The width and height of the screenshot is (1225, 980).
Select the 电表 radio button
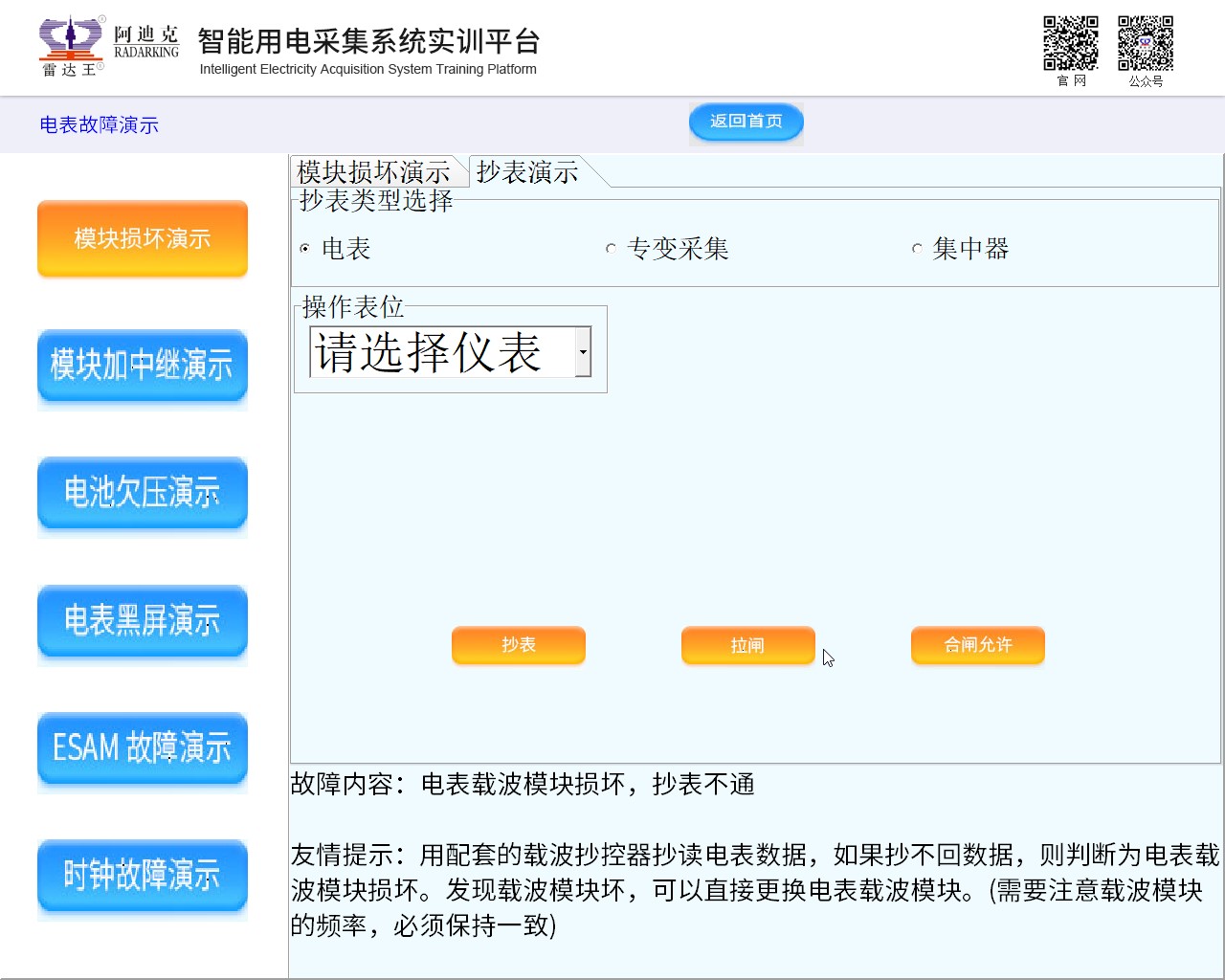(305, 249)
